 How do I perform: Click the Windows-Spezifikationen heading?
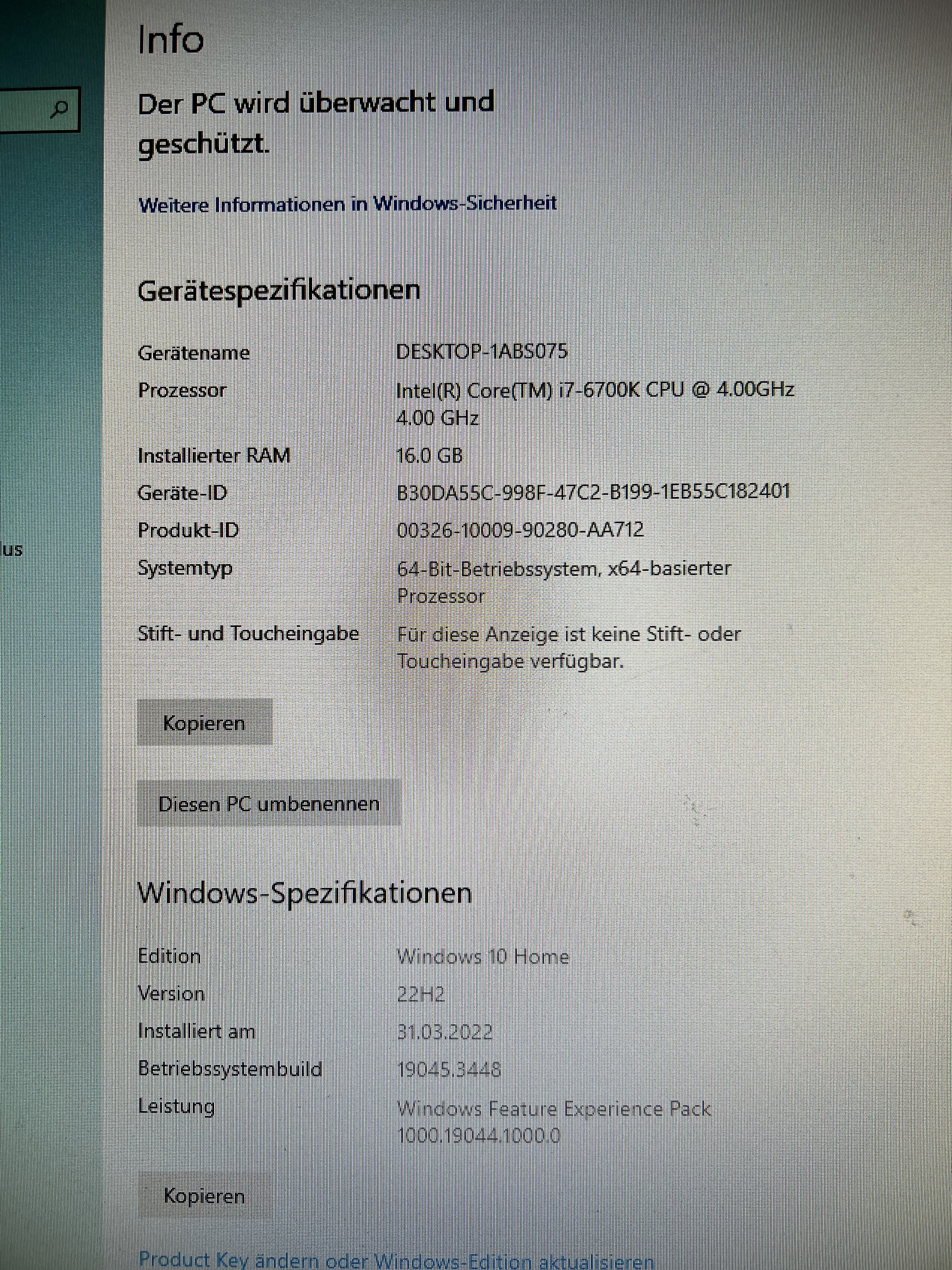click(305, 893)
